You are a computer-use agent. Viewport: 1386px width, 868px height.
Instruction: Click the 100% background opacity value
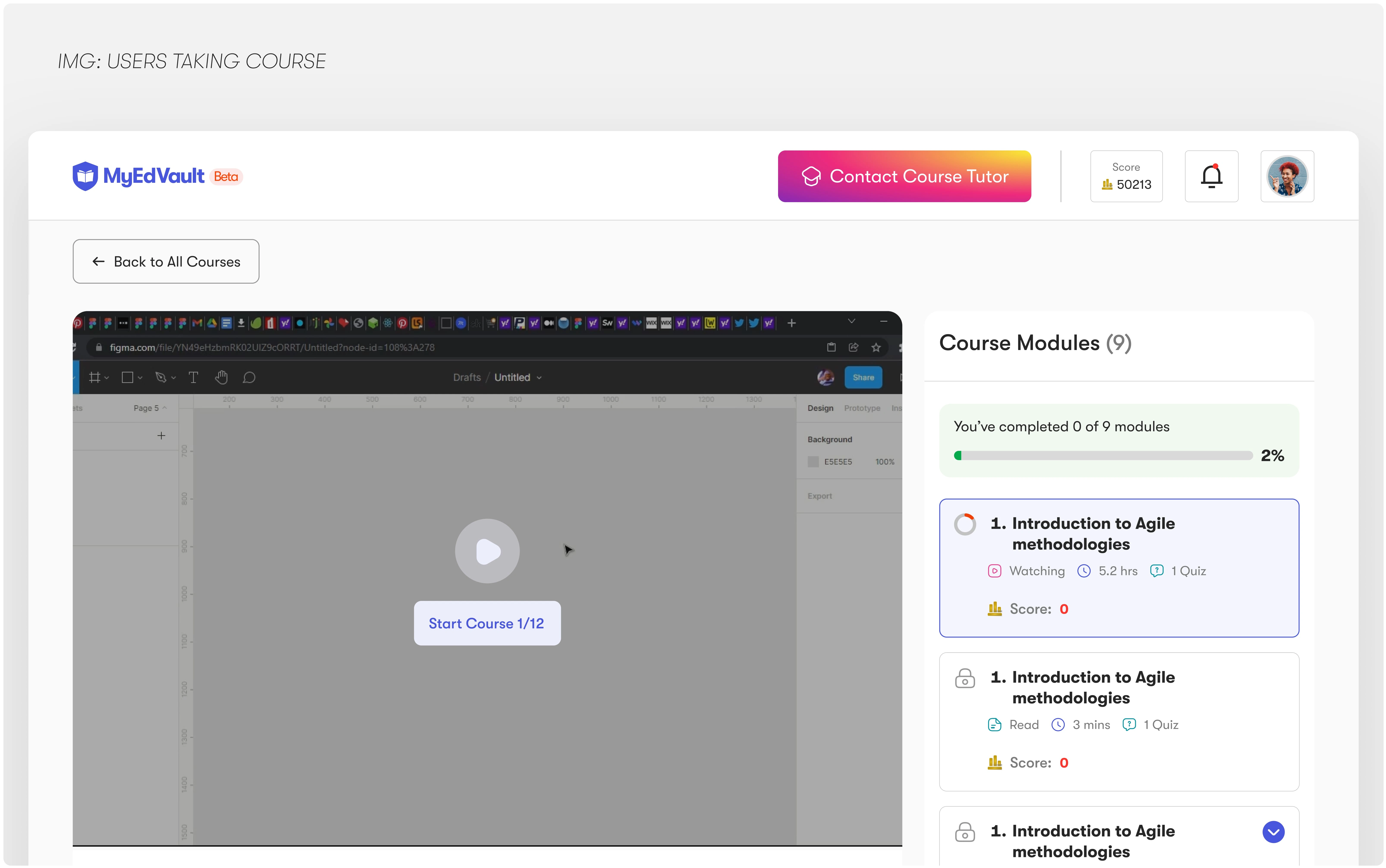tap(885, 461)
